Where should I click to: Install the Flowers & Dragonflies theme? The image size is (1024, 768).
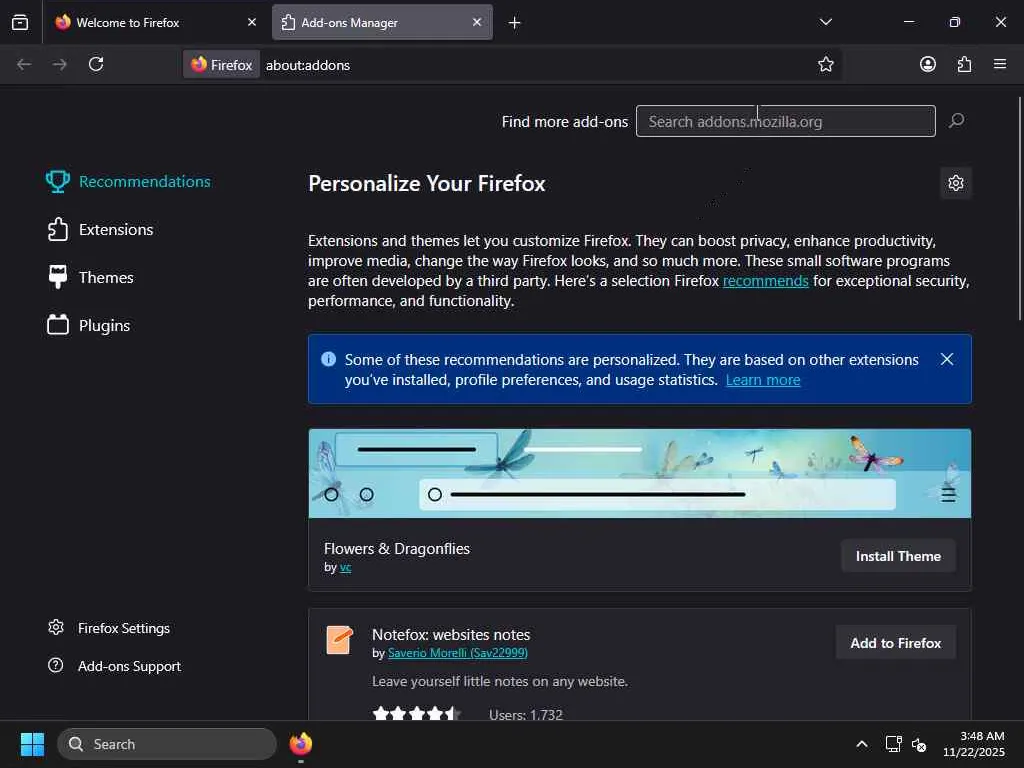pos(898,556)
